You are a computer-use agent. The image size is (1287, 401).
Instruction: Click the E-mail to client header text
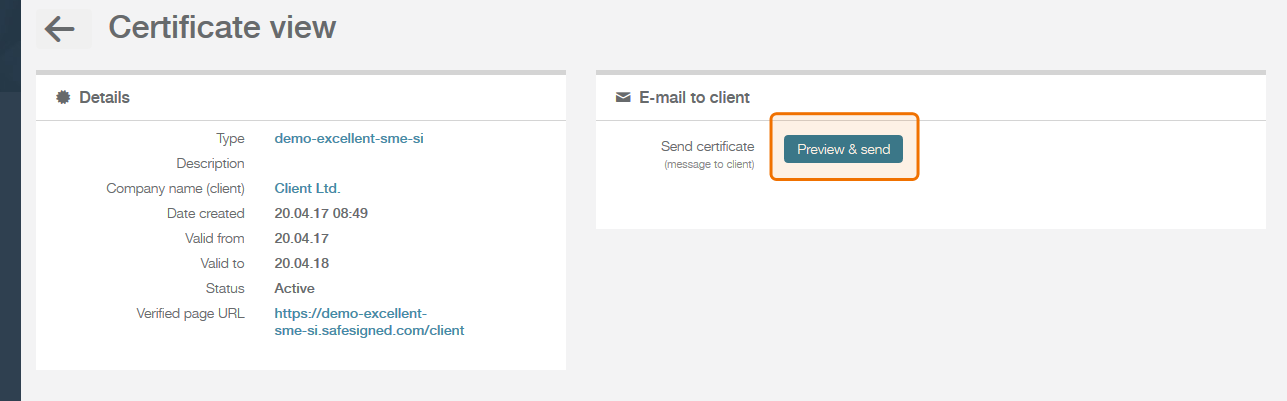pyautogui.click(x=695, y=97)
